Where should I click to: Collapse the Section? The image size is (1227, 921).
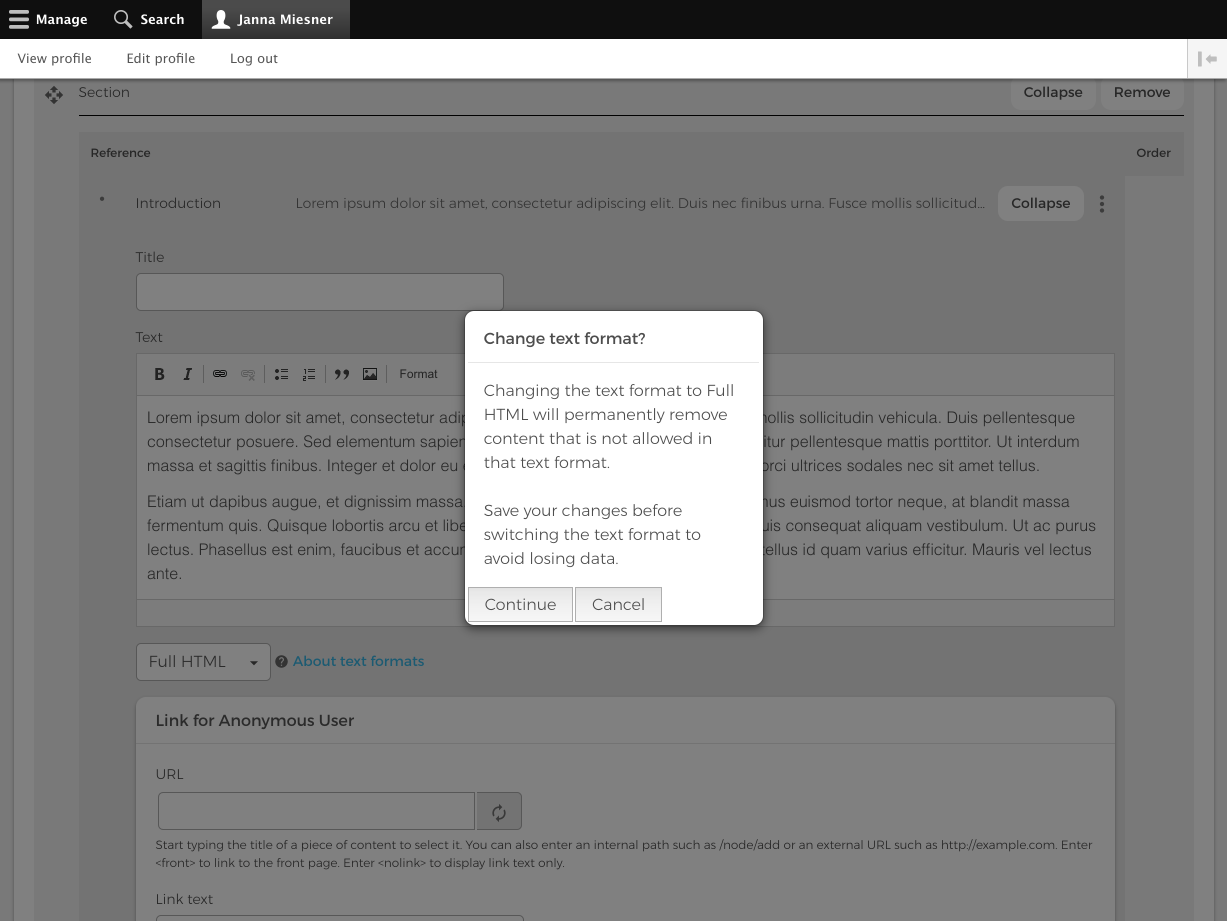pos(1053,92)
